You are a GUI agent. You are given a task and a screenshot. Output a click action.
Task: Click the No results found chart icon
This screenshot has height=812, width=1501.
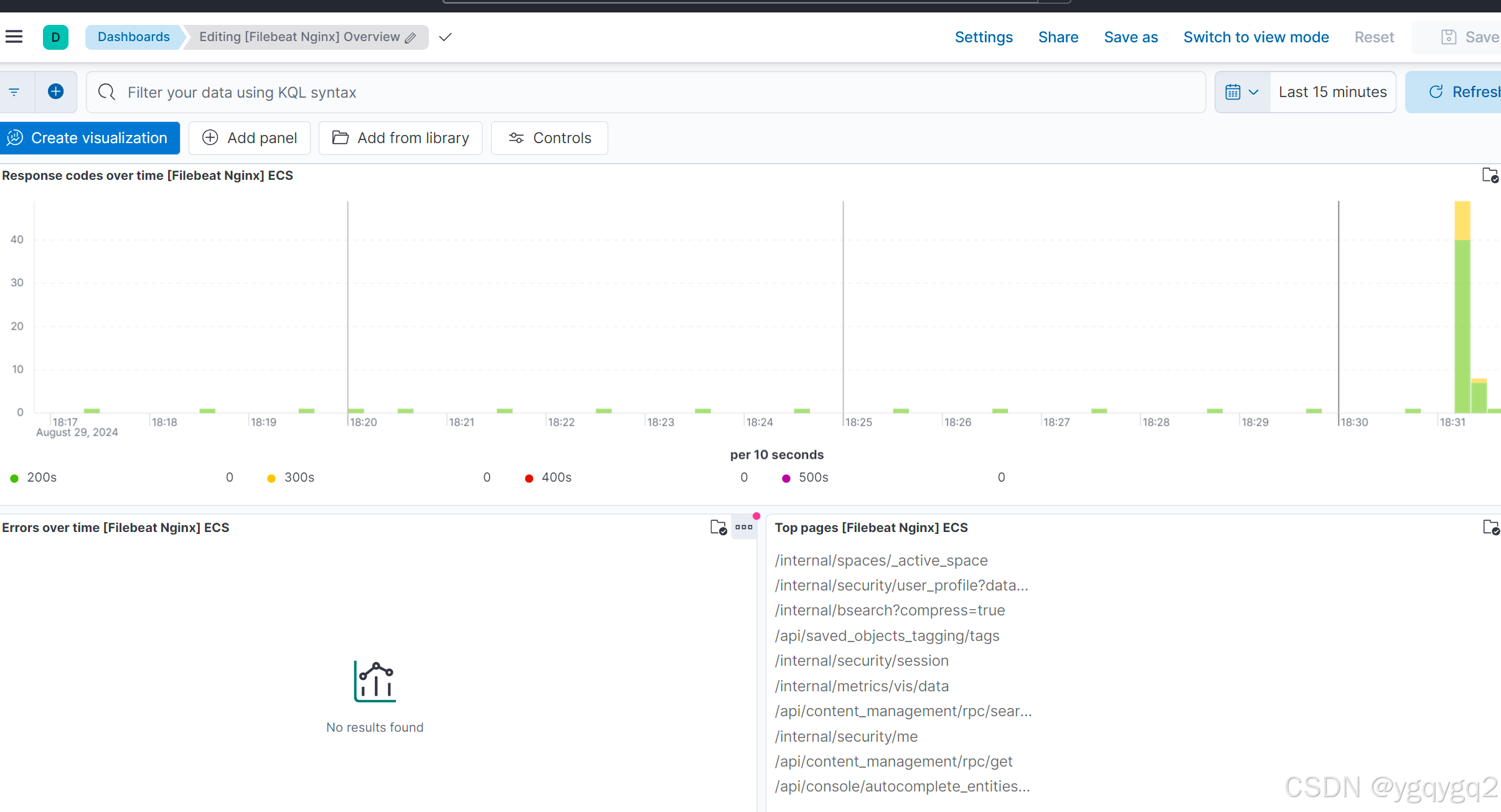click(x=375, y=681)
